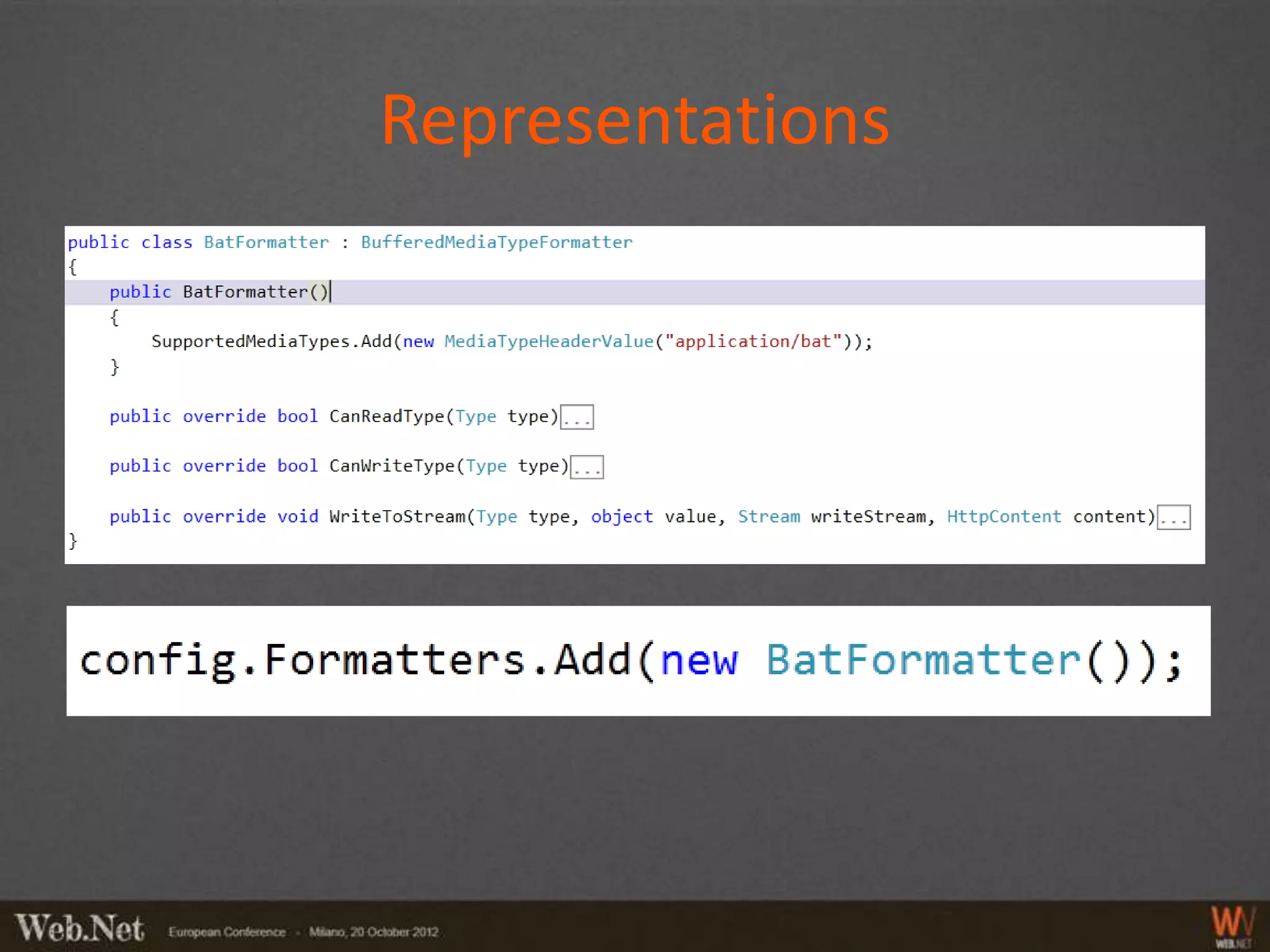Click SupportedMediaTypes.Add call

(271, 342)
